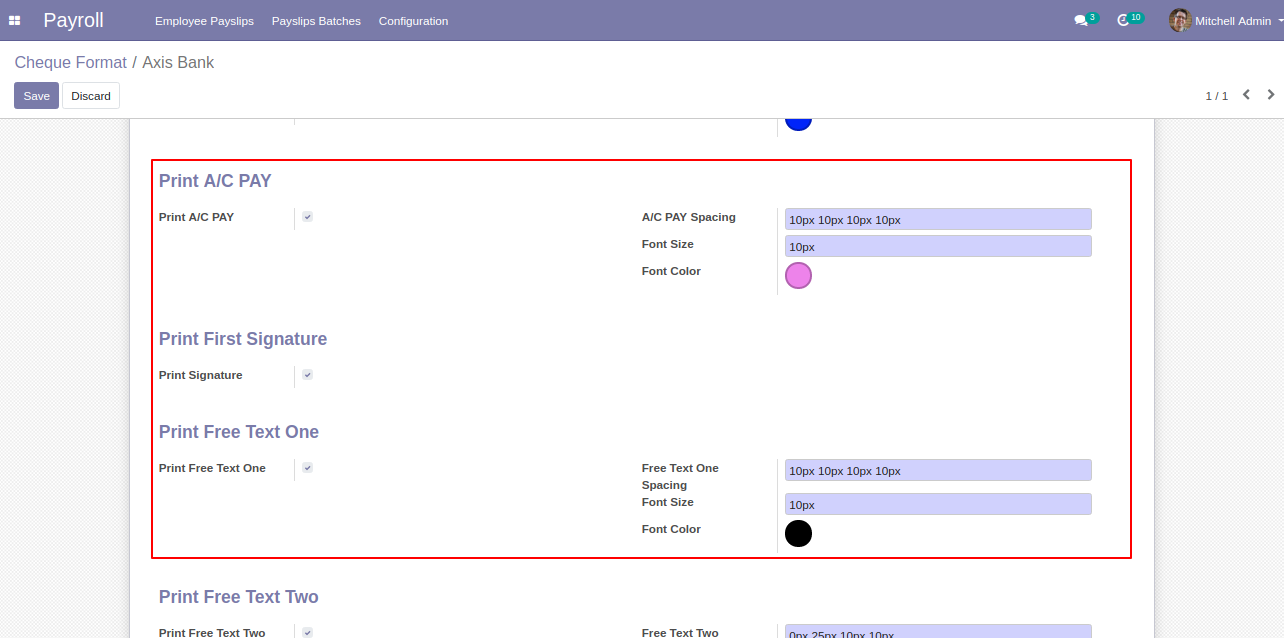Image resolution: width=1284 pixels, height=638 pixels.
Task: Open the Employee Payslips menu
Action: 204,21
